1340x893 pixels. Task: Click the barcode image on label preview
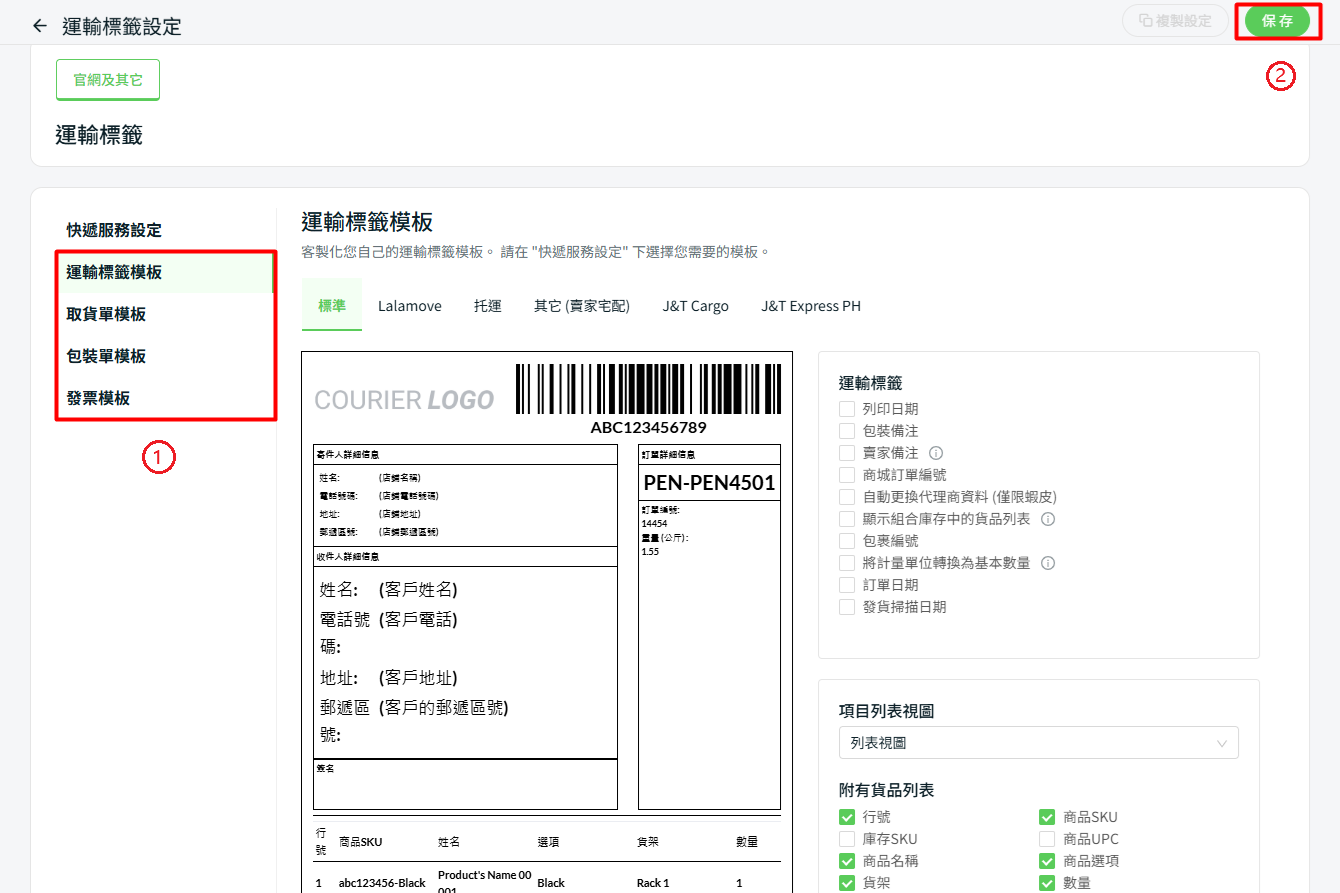pos(648,389)
